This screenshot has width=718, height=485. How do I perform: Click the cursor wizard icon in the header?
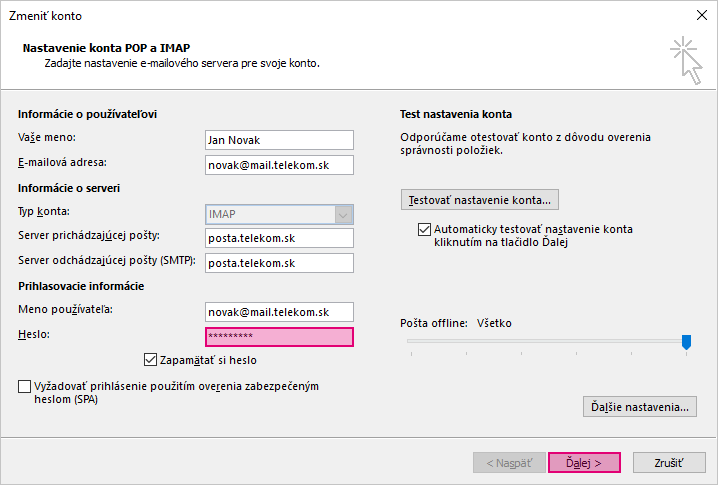tap(686, 60)
